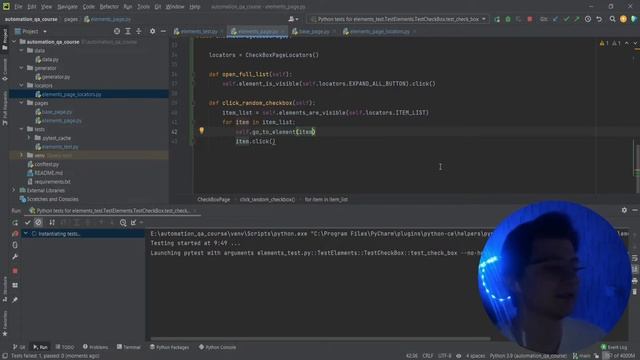Click the Expand All icon in Project panel
The height and width of the screenshot is (360, 640).
tap(128, 31)
